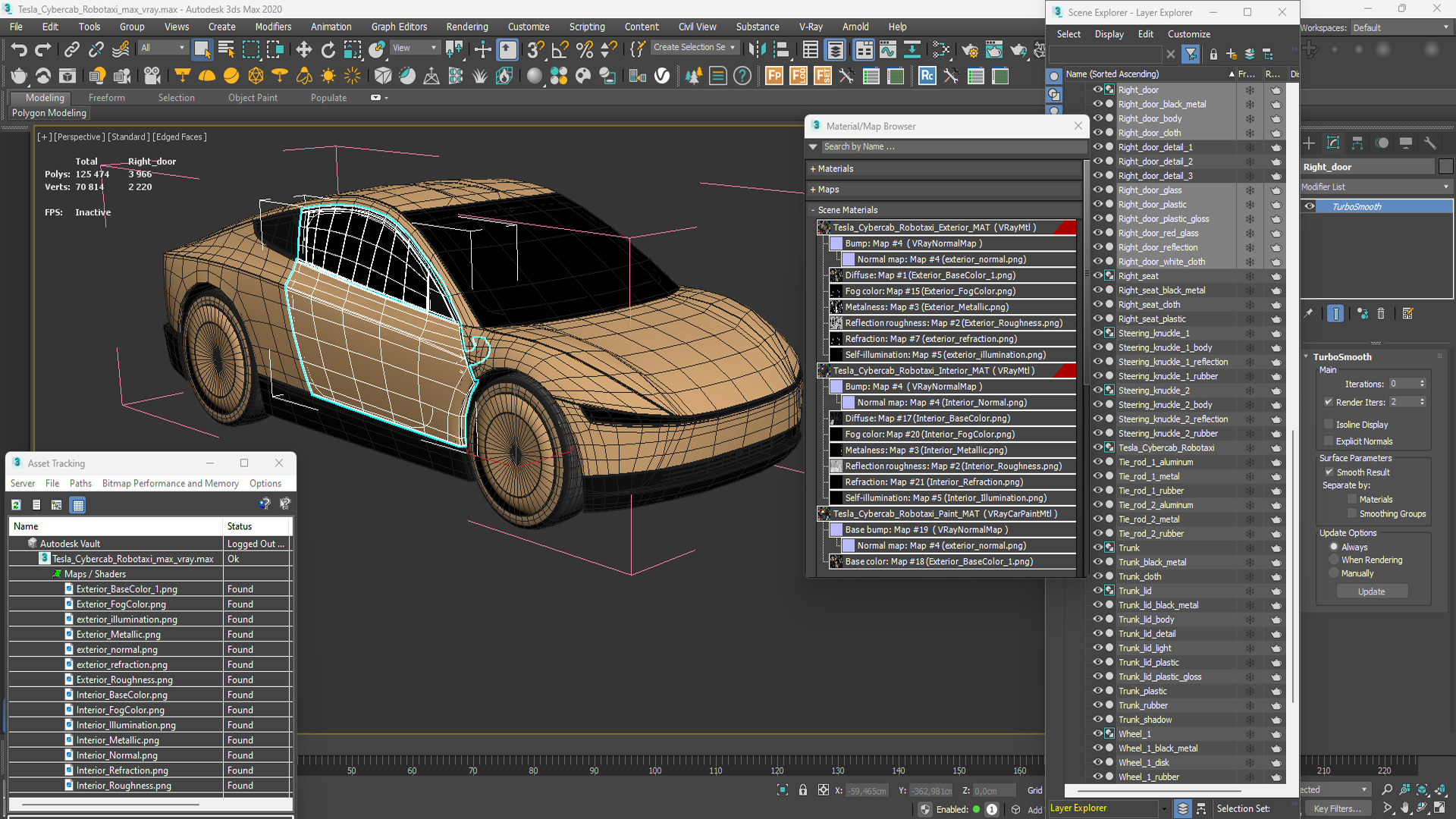This screenshot has height=819, width=1456.
Task: Expand the Materials section in Material Browser
Action: (834, 169)
